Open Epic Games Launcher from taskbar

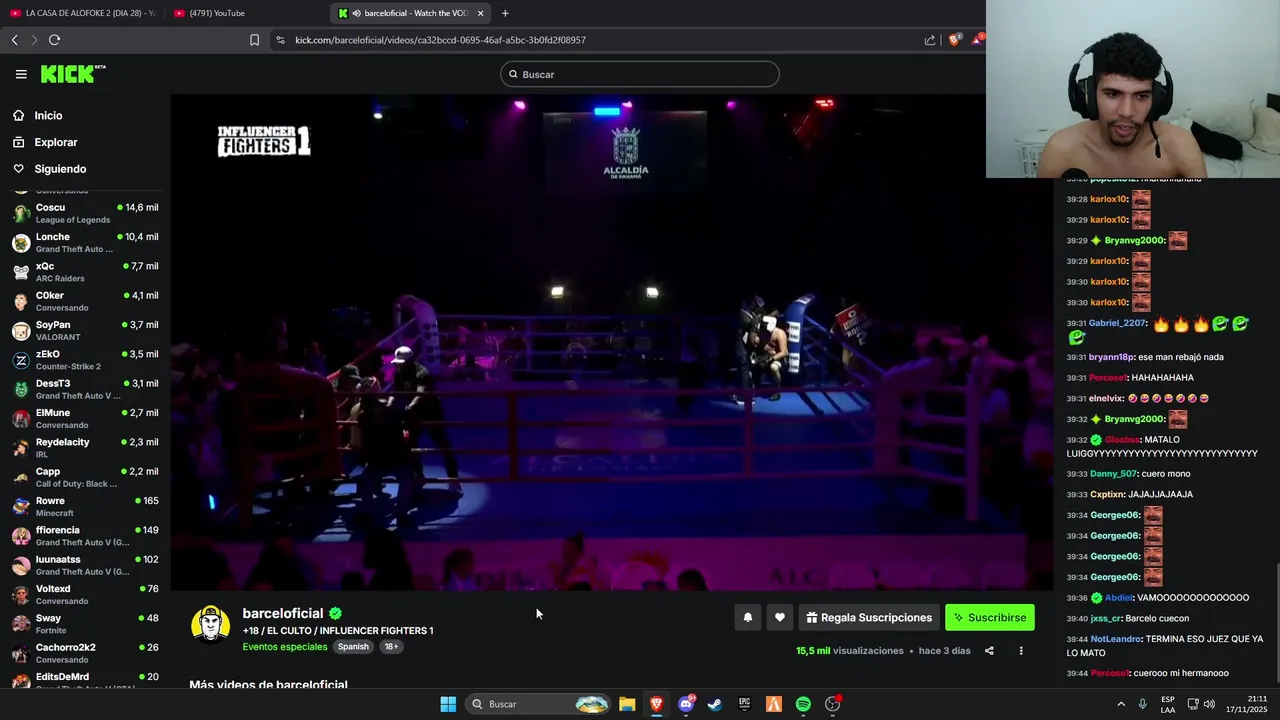[744, 704]
